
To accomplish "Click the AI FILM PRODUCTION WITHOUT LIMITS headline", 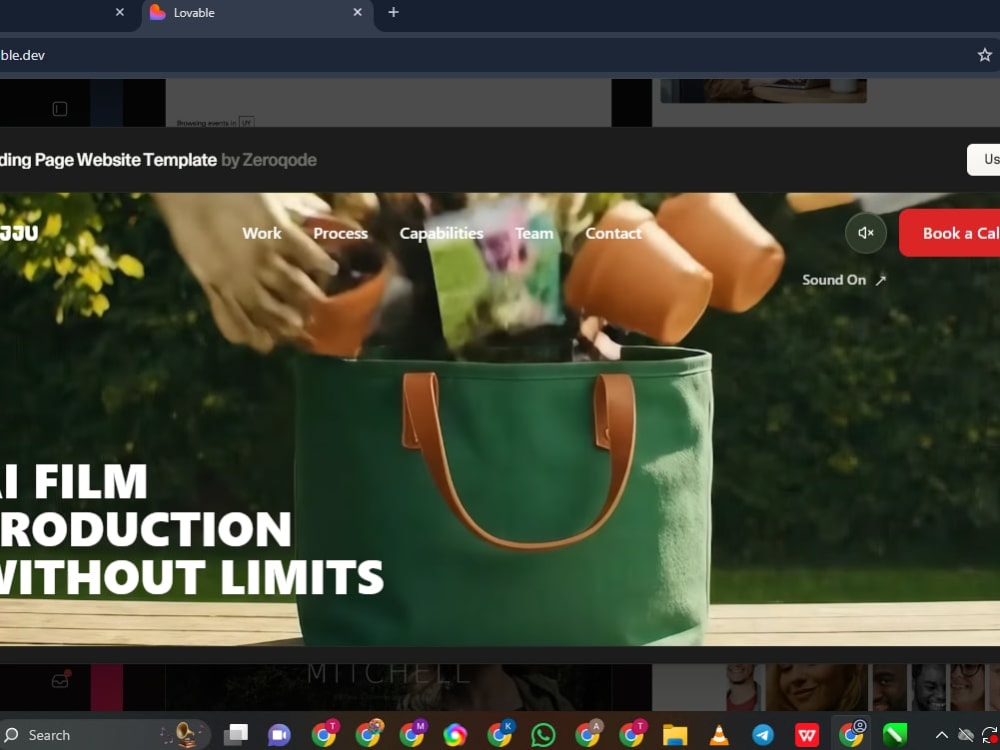I will coord(191,529).
